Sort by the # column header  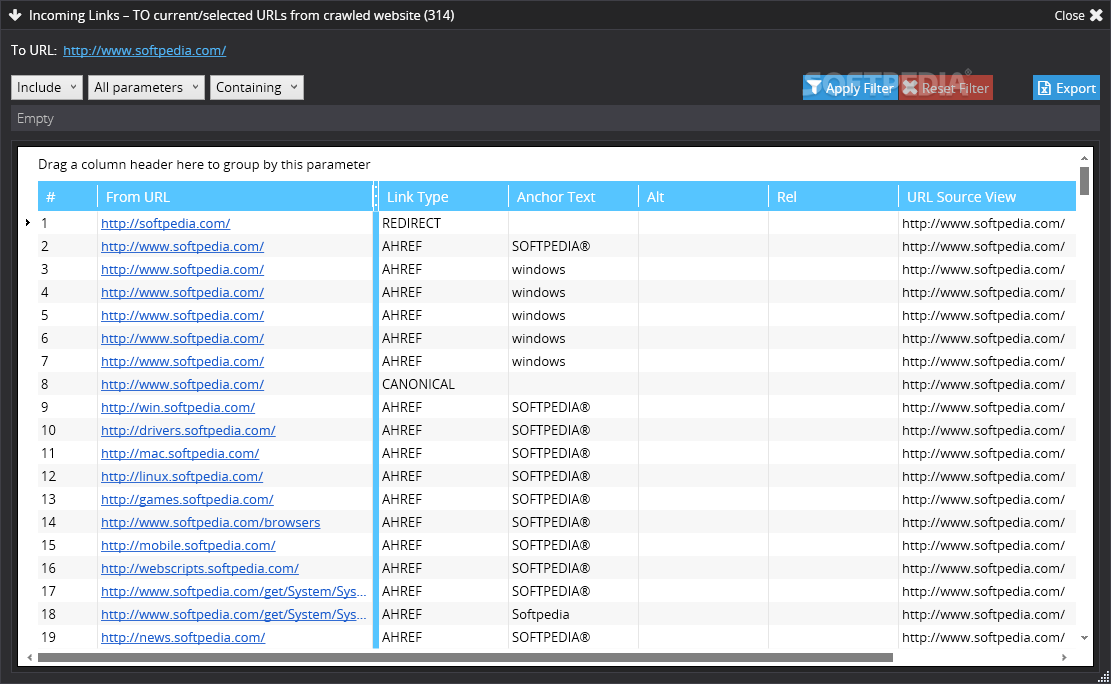pyautogui.click(x=67, y=196)
